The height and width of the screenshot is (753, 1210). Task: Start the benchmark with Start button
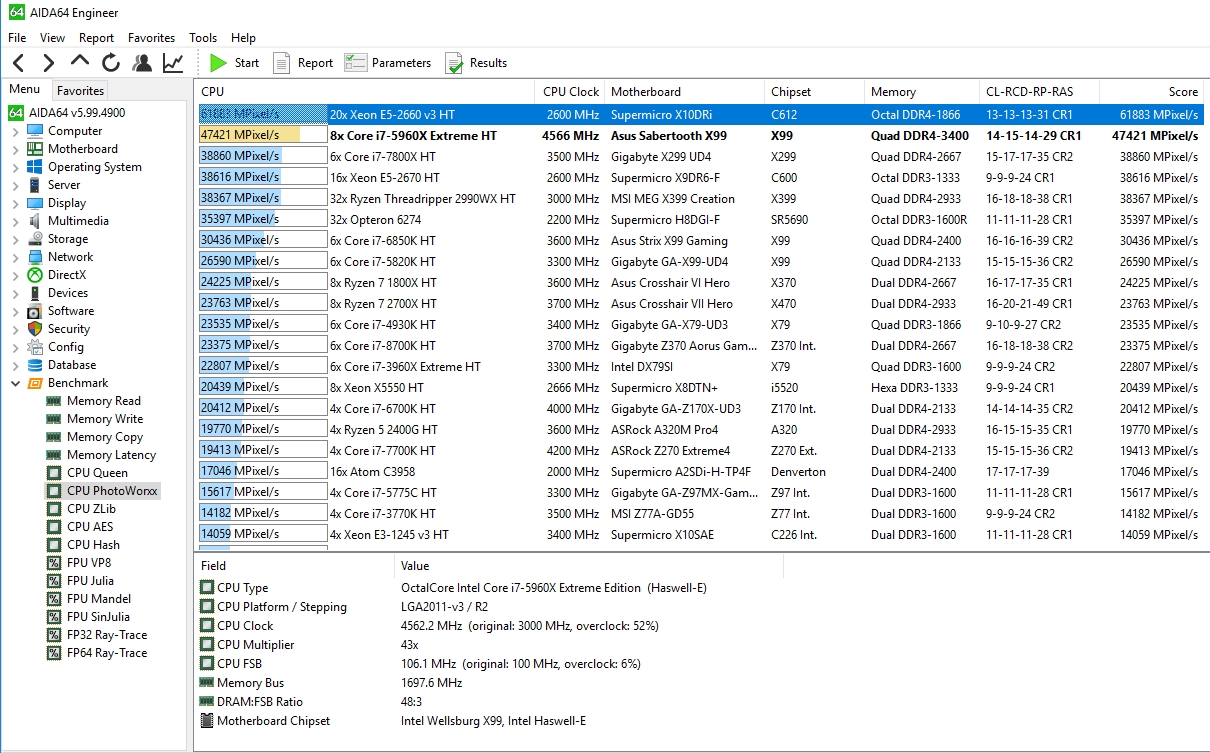pos(235,63)
